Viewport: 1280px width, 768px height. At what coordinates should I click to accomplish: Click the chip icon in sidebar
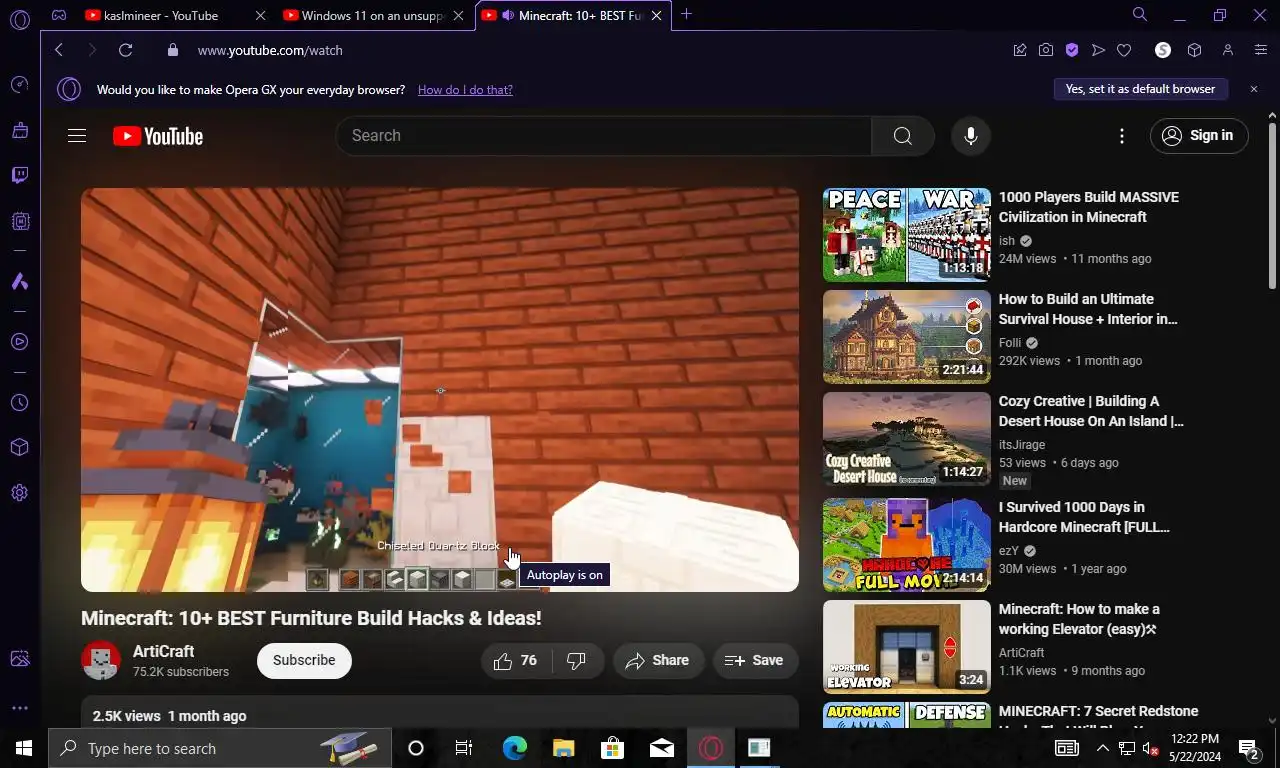20,221
